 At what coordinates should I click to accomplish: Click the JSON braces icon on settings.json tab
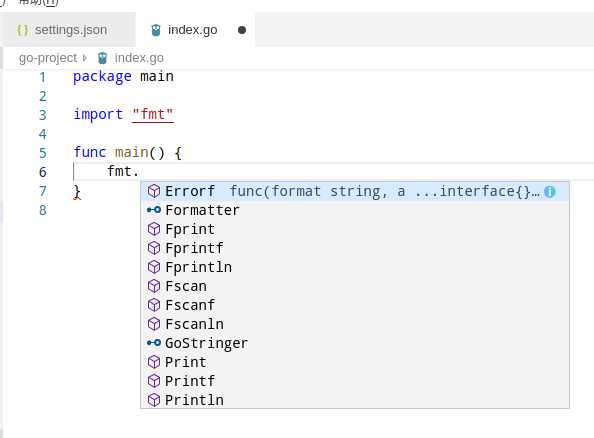coord(22,30)
